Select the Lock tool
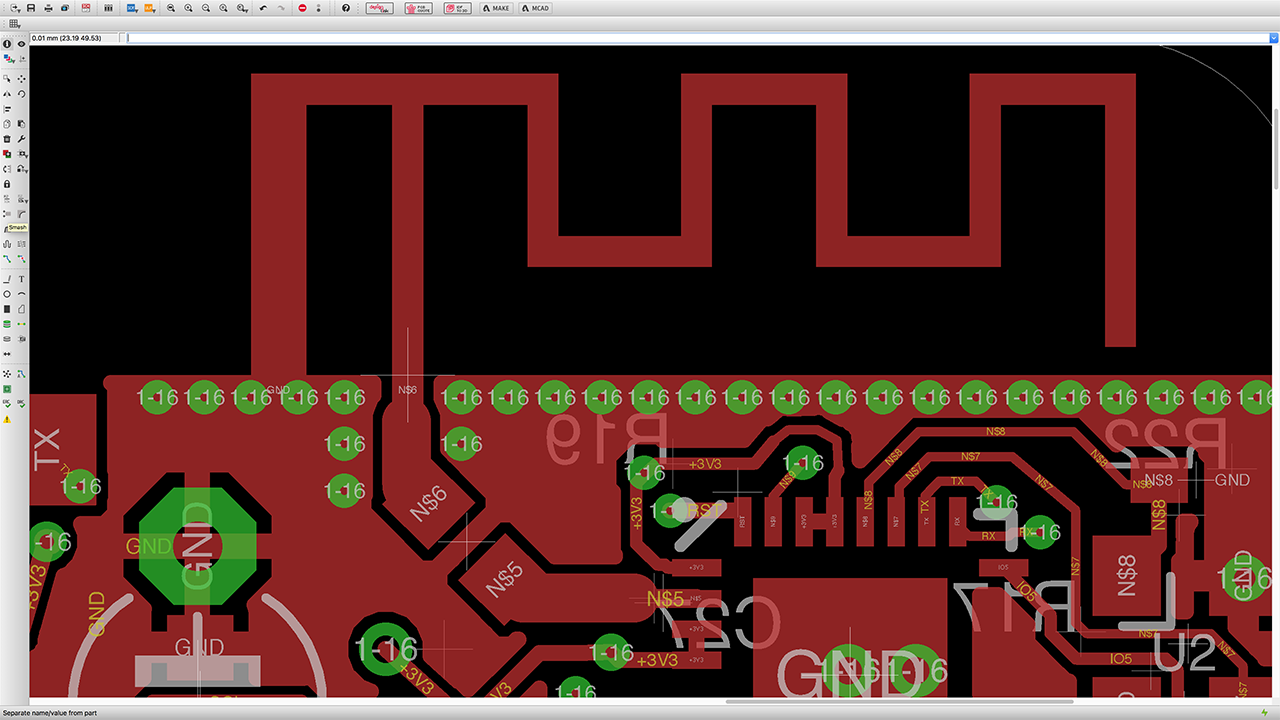Screen dimensions: 1280x720 coord(7,184)
